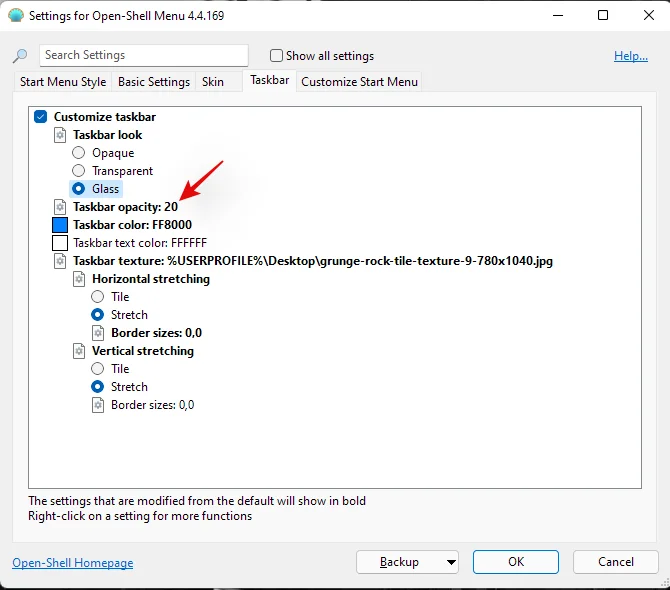Open the Backup dropdown arrow

(x=451, y=562)
